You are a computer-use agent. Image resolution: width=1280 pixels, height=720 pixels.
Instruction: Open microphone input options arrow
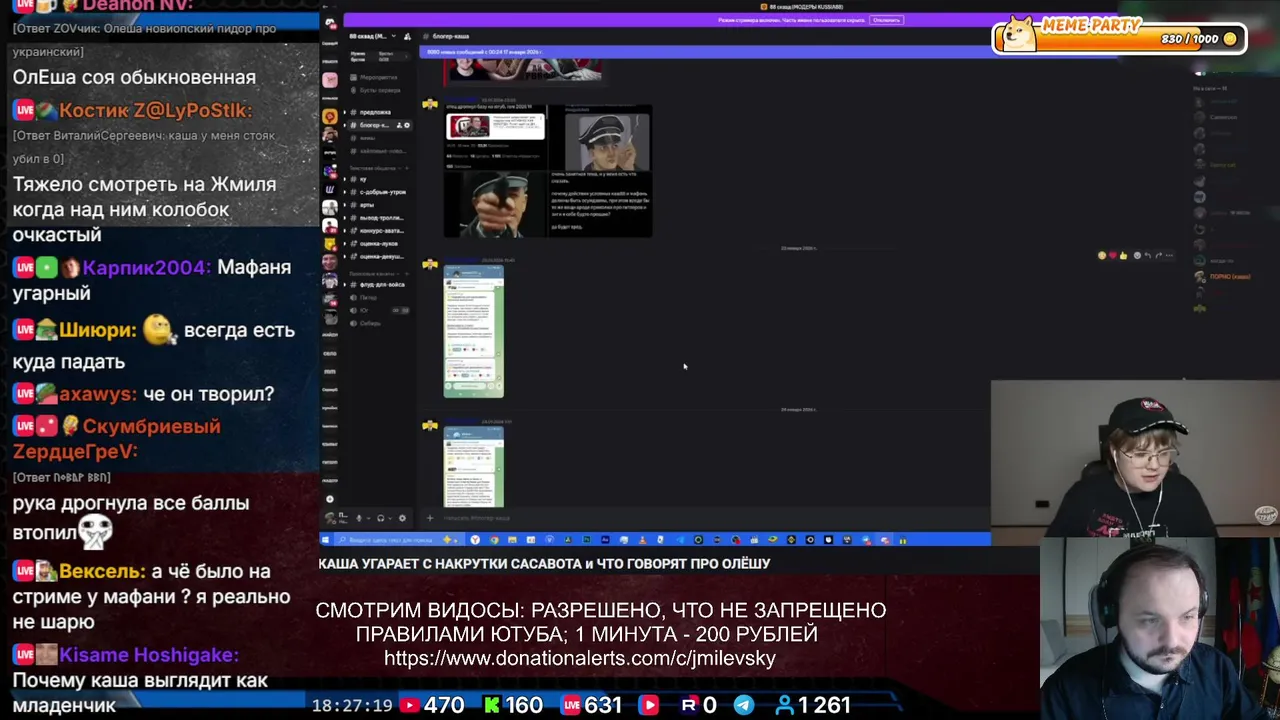click(x=368, y=518)
